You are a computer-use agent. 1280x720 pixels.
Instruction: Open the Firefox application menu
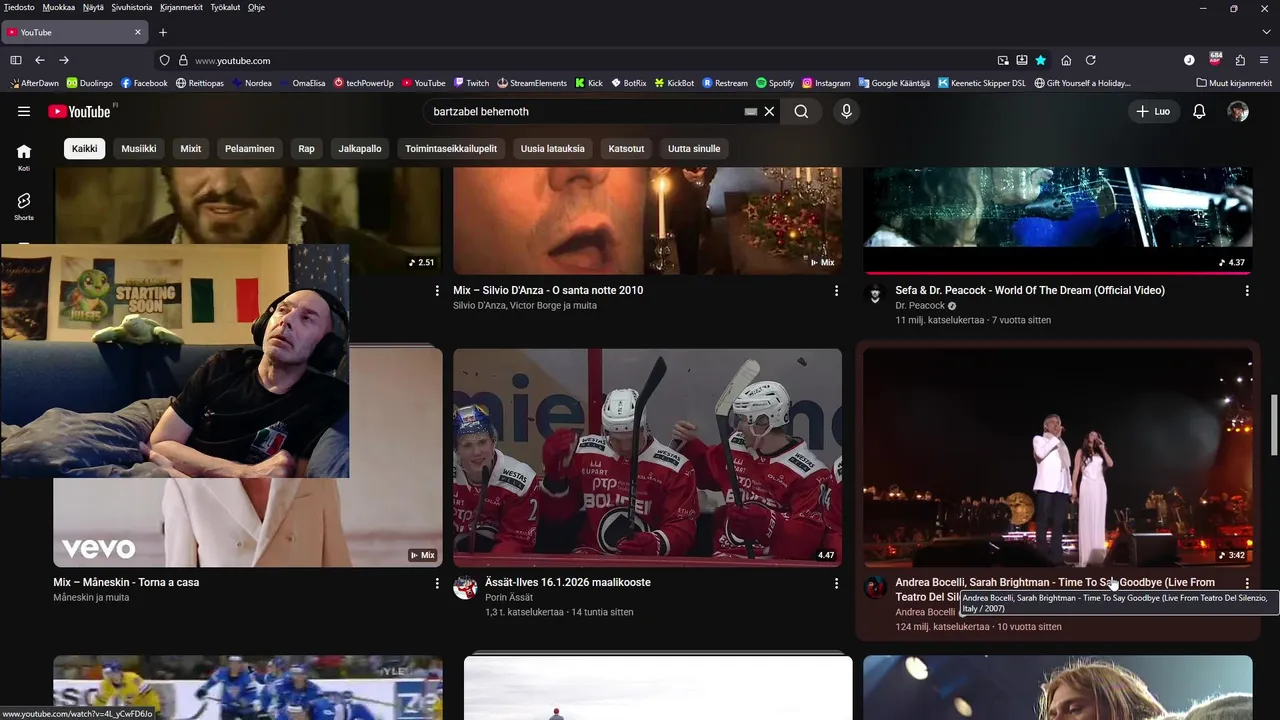1265,60
